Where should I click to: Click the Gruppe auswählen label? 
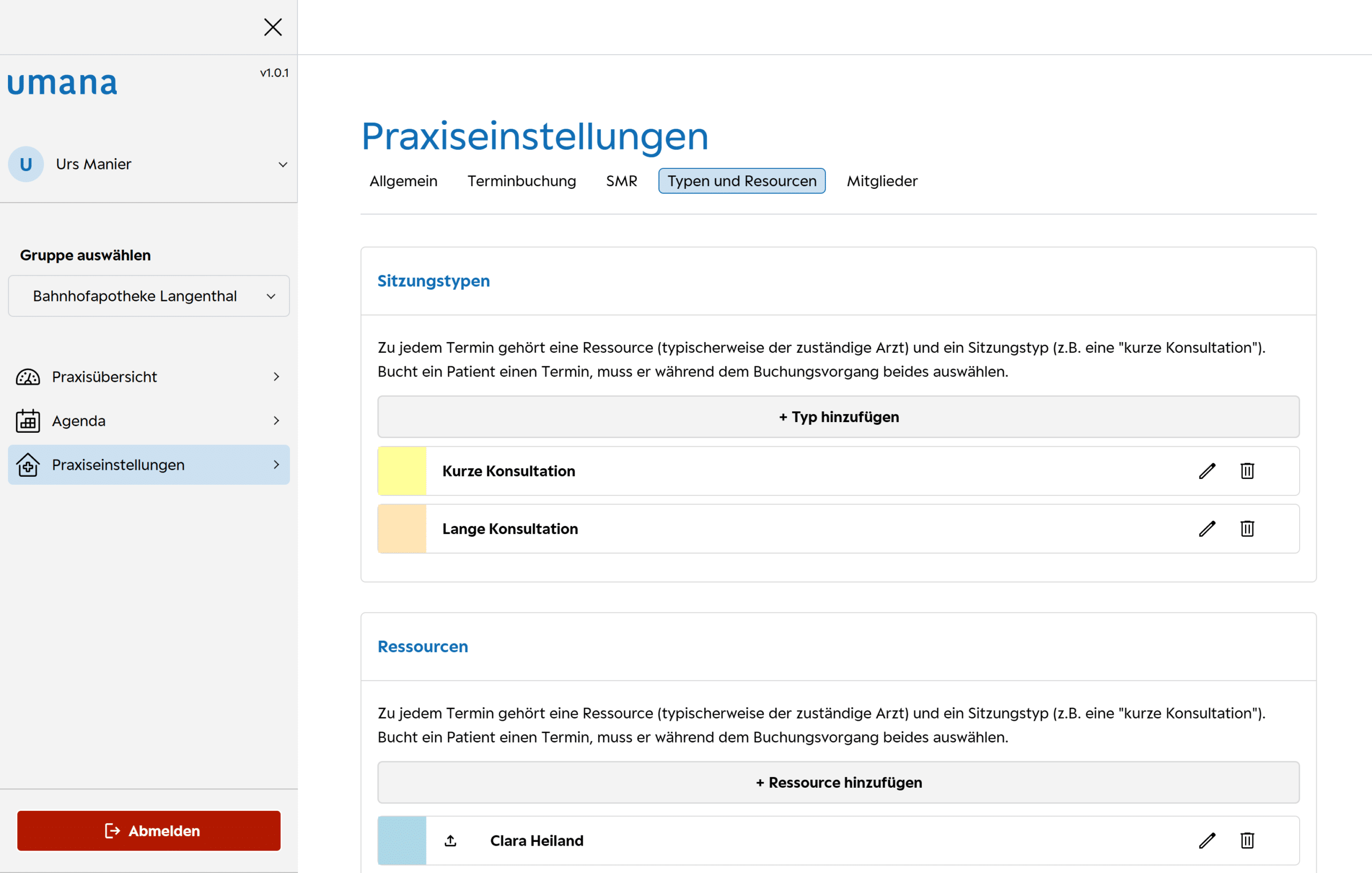coord(85,255)
